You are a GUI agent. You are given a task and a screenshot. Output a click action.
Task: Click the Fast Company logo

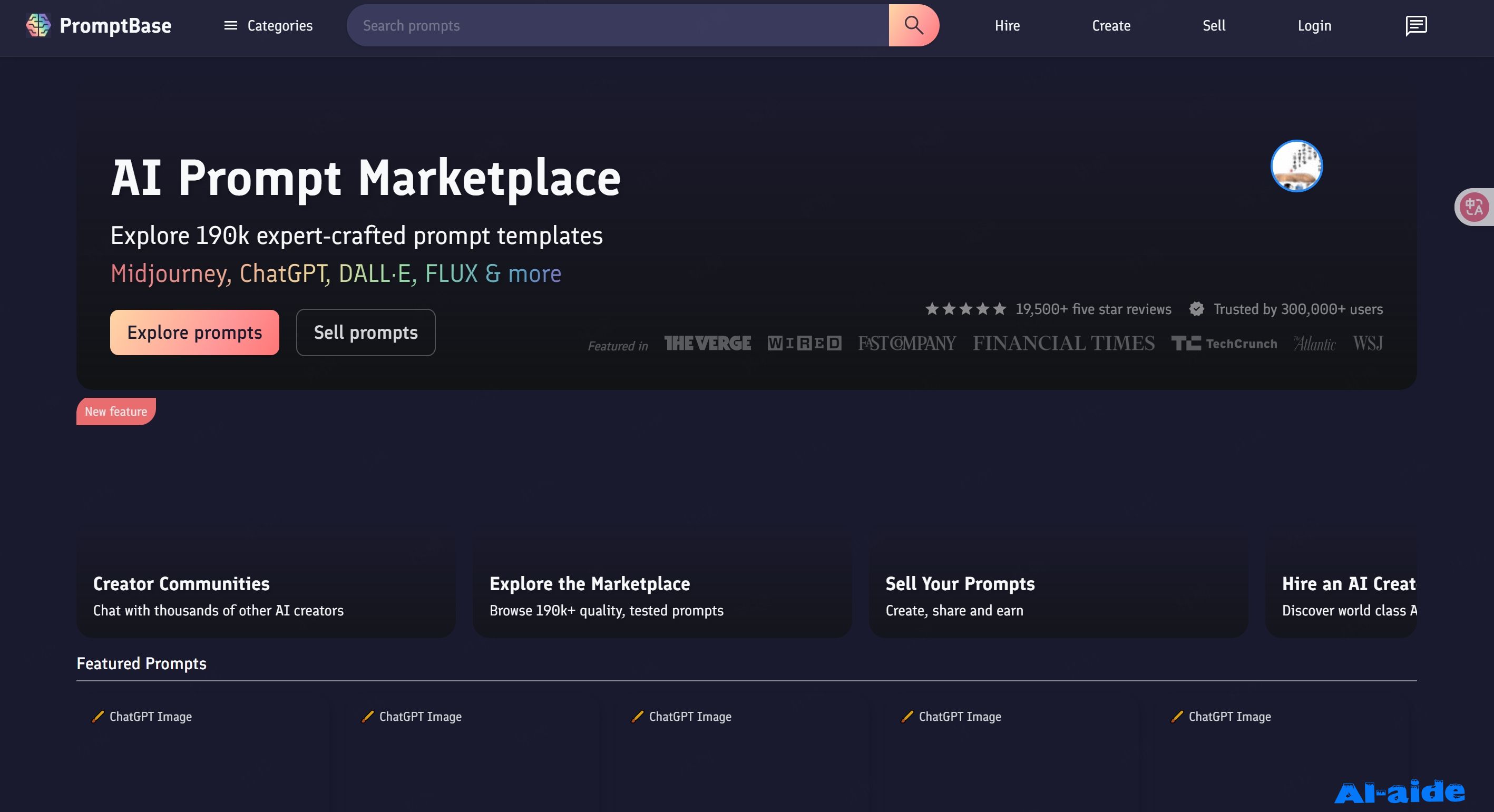coord(906,344)
